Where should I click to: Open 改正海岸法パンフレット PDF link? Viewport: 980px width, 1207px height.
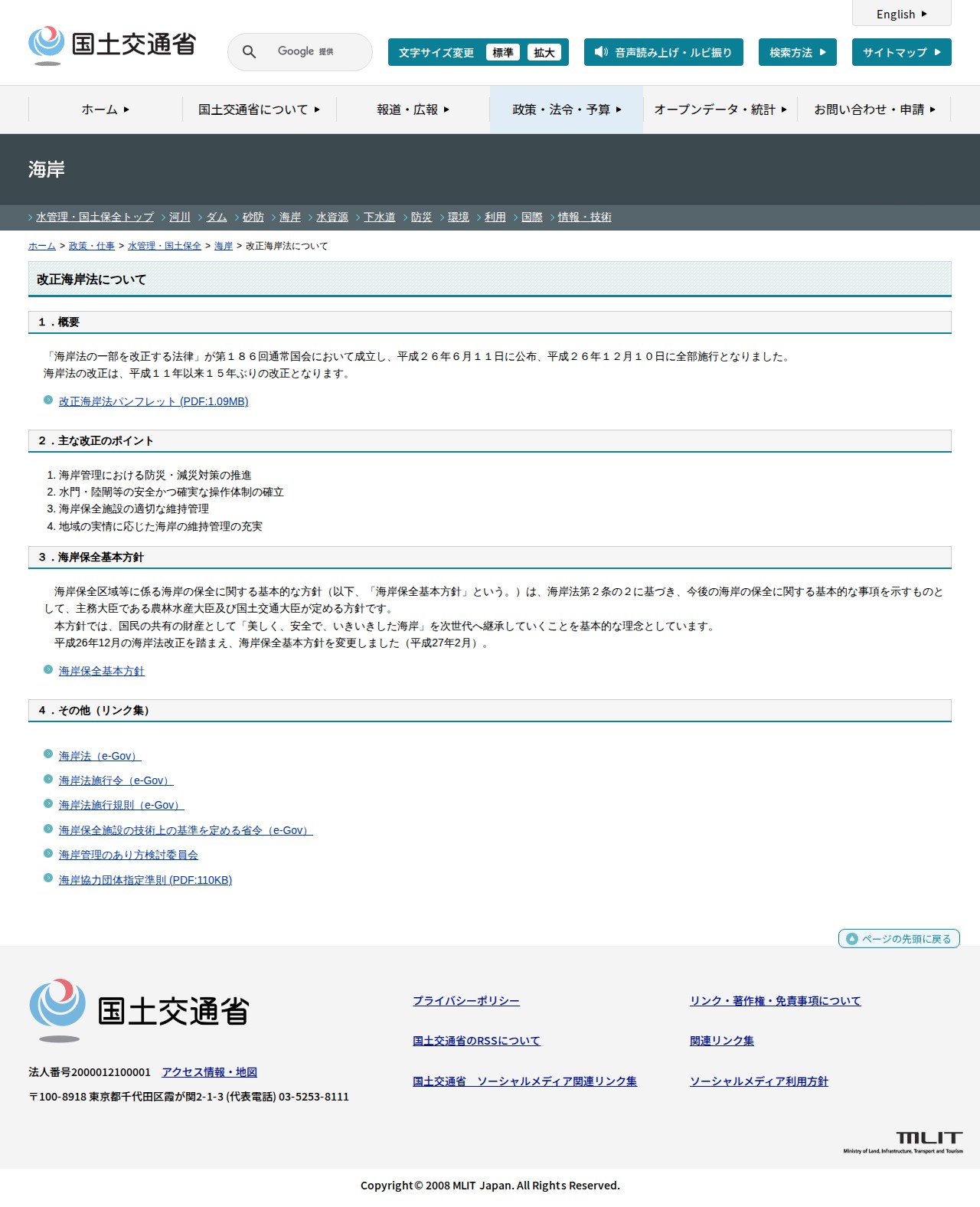point(154,401)
